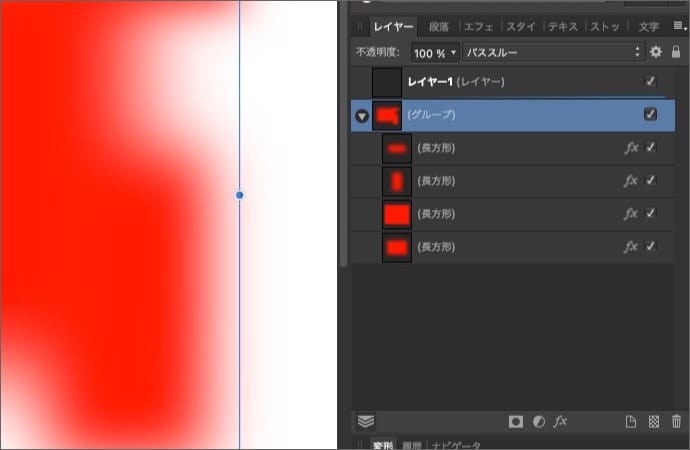The height and width of the screenshot is (450, 690).
Task: Switch to the 文字 tab
Action: pos(649,27)
